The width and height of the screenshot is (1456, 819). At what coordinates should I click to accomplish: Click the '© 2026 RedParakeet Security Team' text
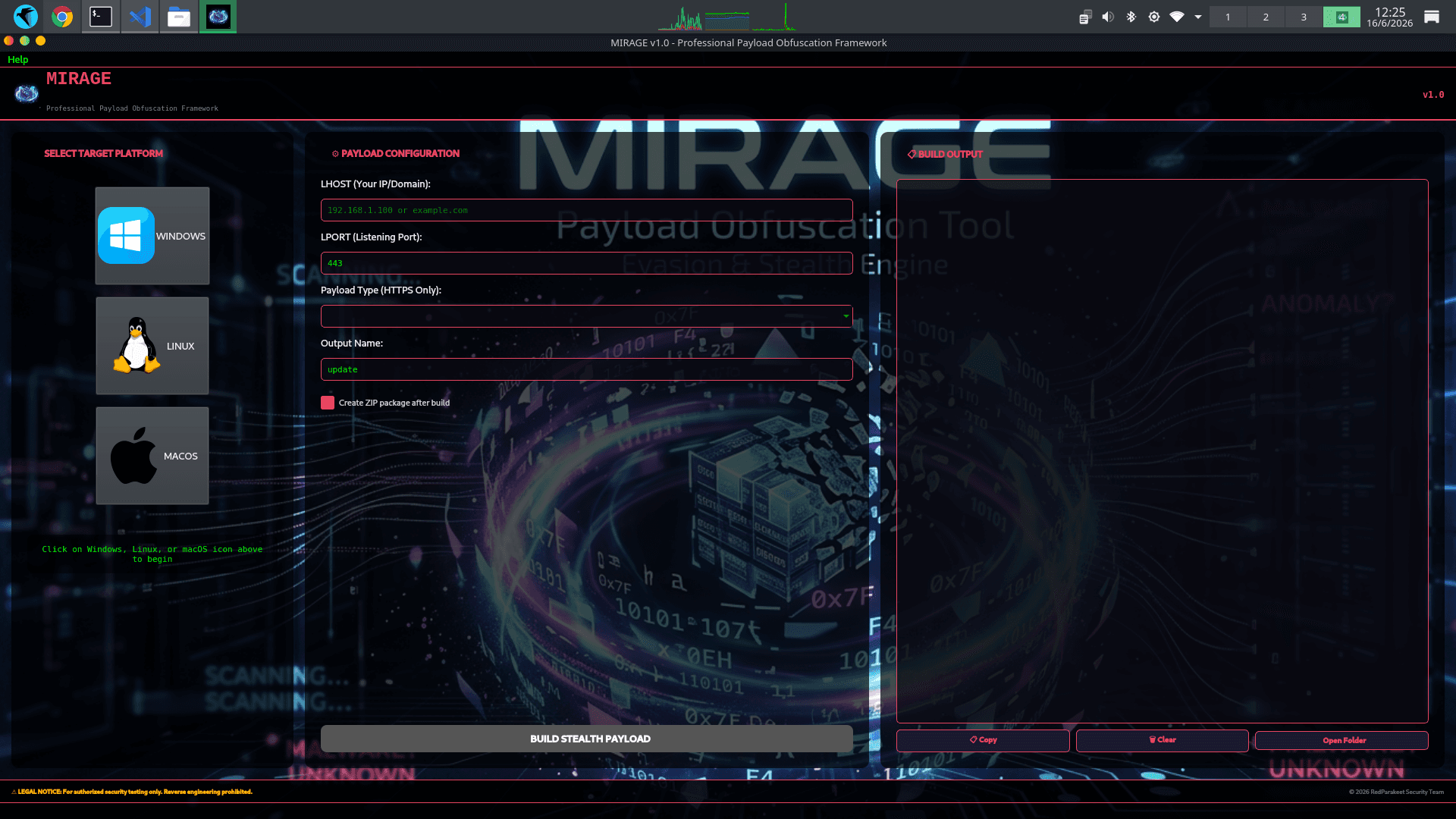tap(1396, 792)
